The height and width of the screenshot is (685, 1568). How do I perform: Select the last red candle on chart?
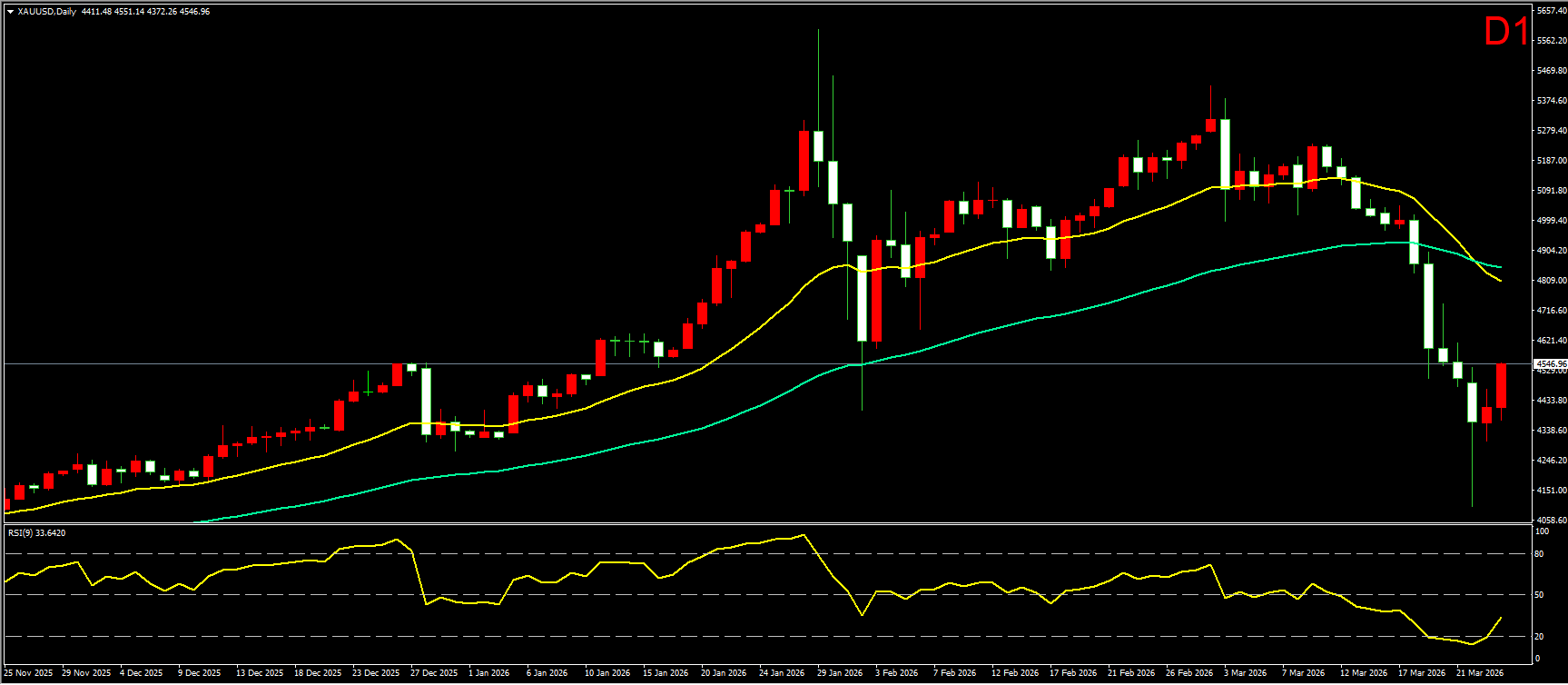1501,386
